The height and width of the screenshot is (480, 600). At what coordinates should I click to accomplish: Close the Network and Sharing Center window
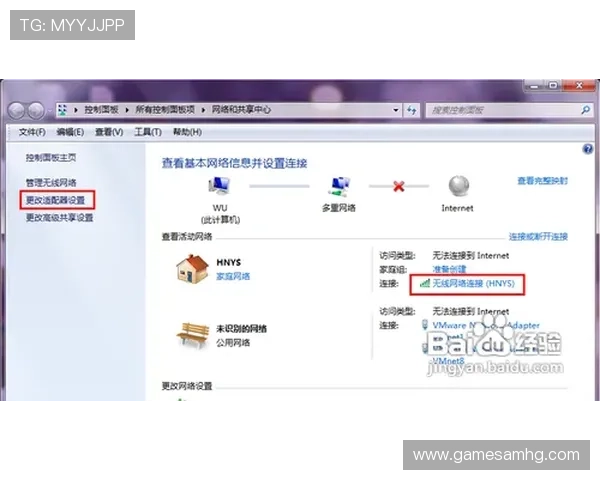tap(579, 86)
